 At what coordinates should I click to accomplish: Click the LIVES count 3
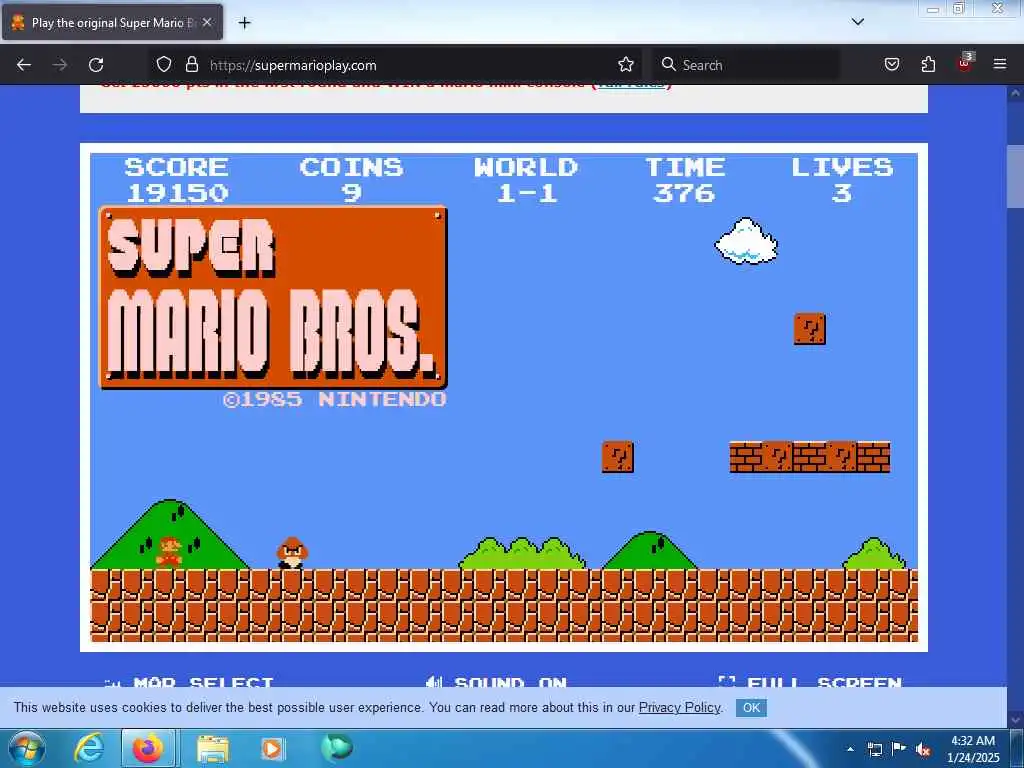click(842, 193)
